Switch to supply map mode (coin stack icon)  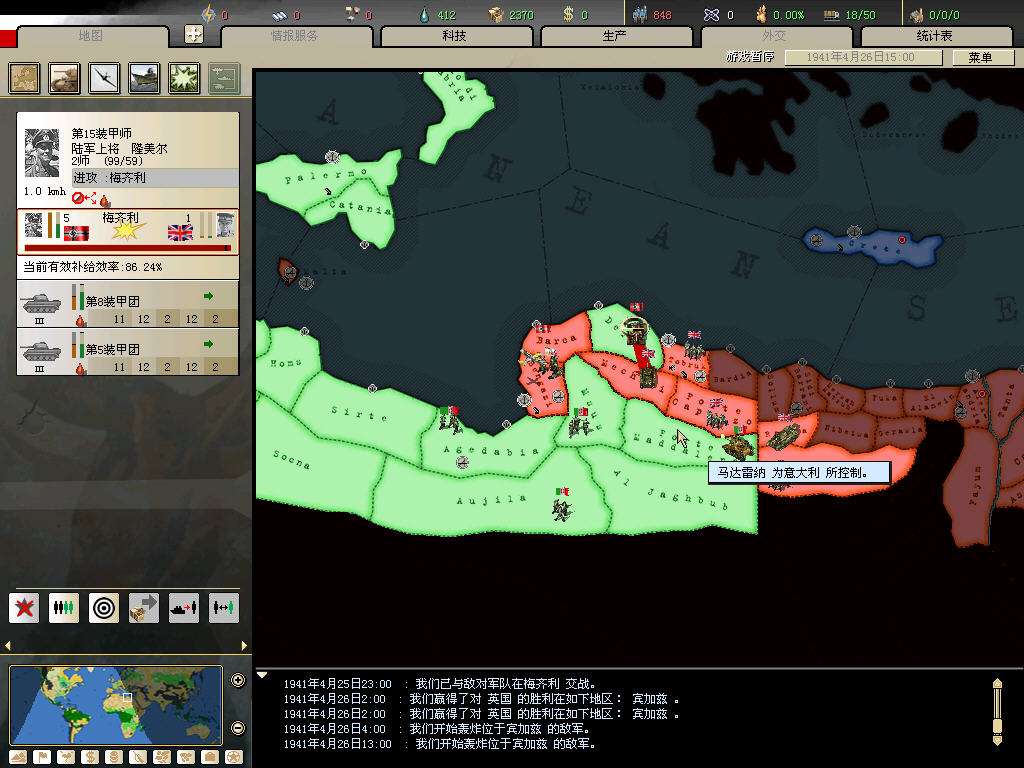click(x=114, y=757)
